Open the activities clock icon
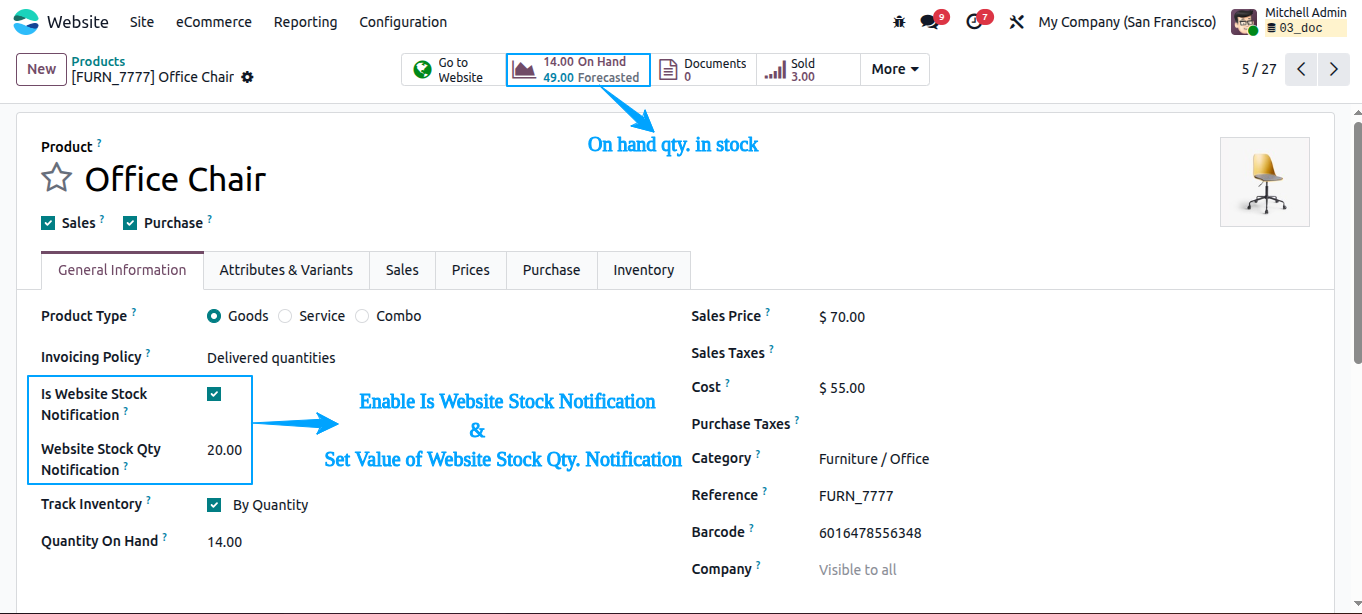 (x=974, y=22)
